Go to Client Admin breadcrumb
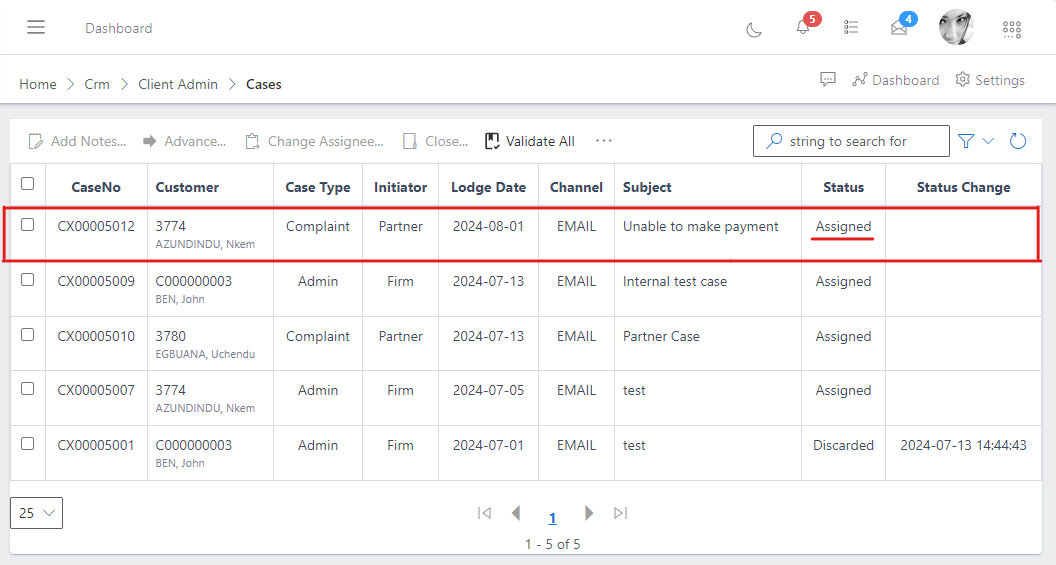The image size is (1056, 565). coord(178,84)
